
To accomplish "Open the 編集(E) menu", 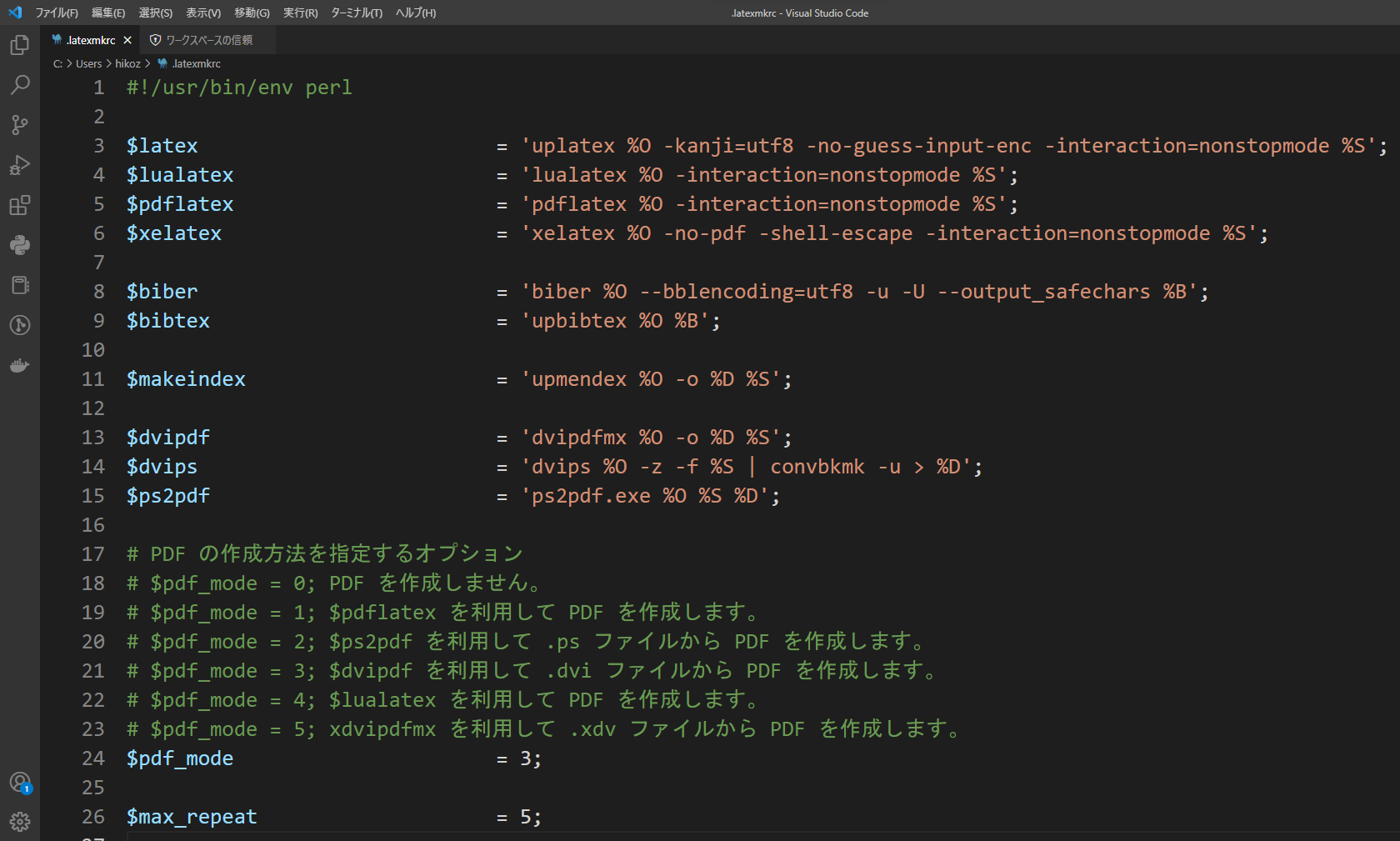I will 108,13.
